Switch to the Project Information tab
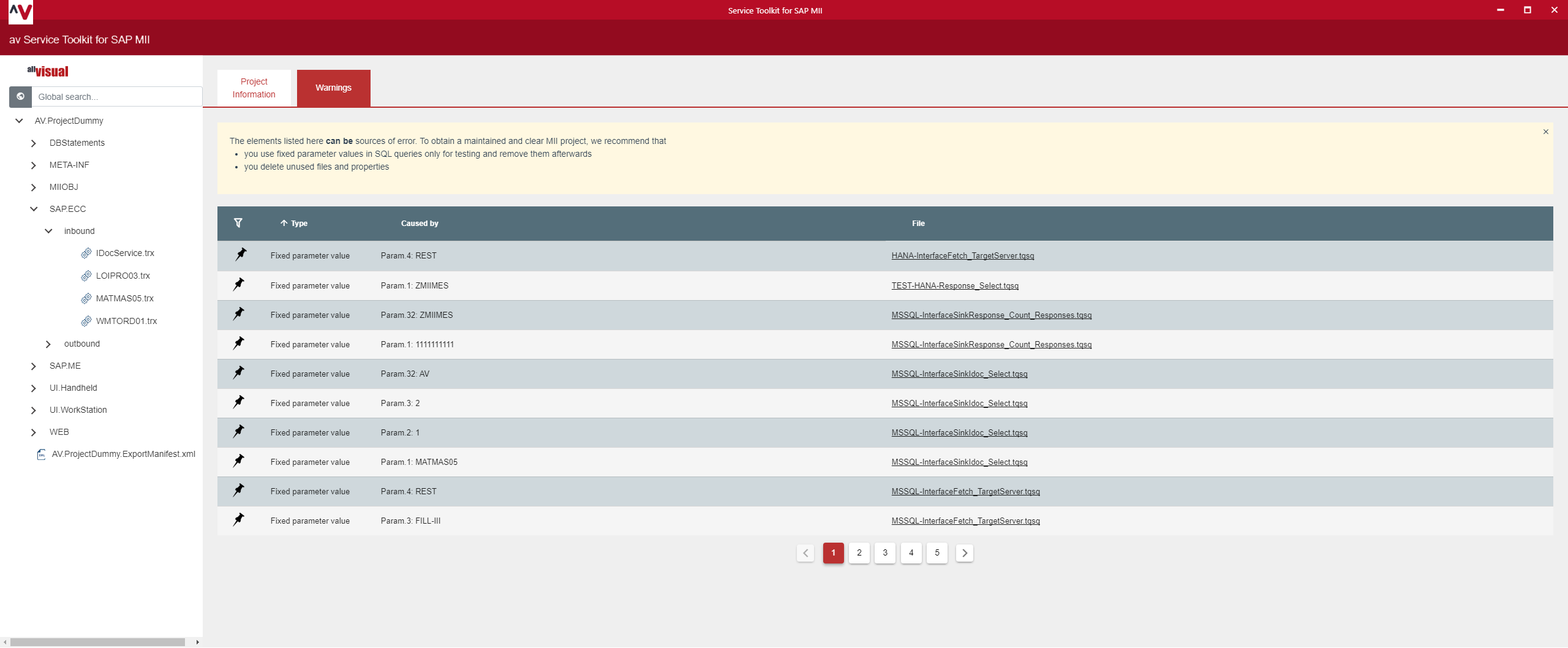This screenshot has width=1568, height=648. pyautogui.click(x=254, y=88)
